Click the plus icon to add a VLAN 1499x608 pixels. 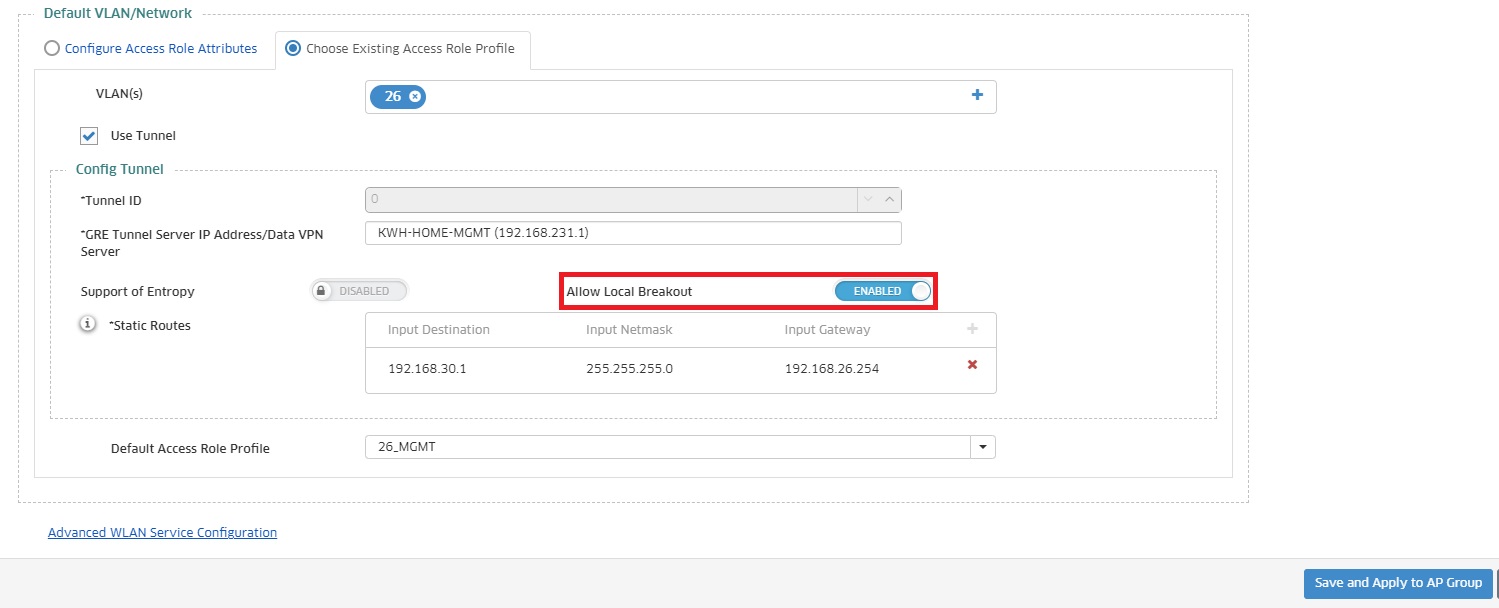[977, 95]
